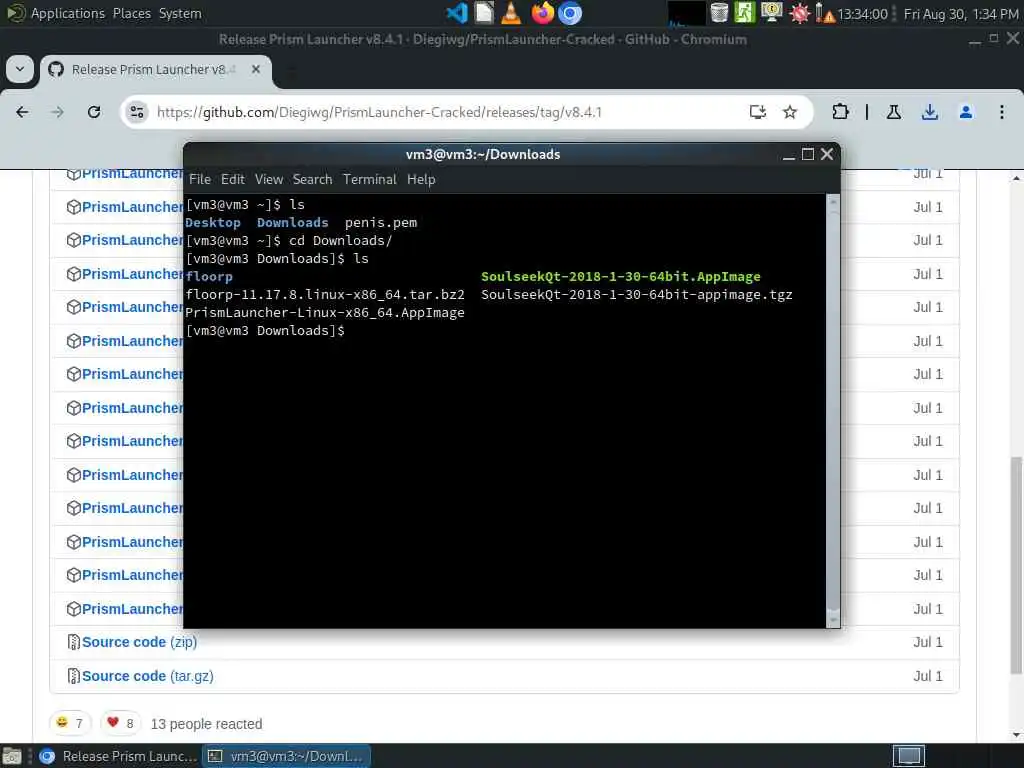Open the Places menu
Image resolution: width=1024 pixels, height=768 pixels.
tap(131, 13)
